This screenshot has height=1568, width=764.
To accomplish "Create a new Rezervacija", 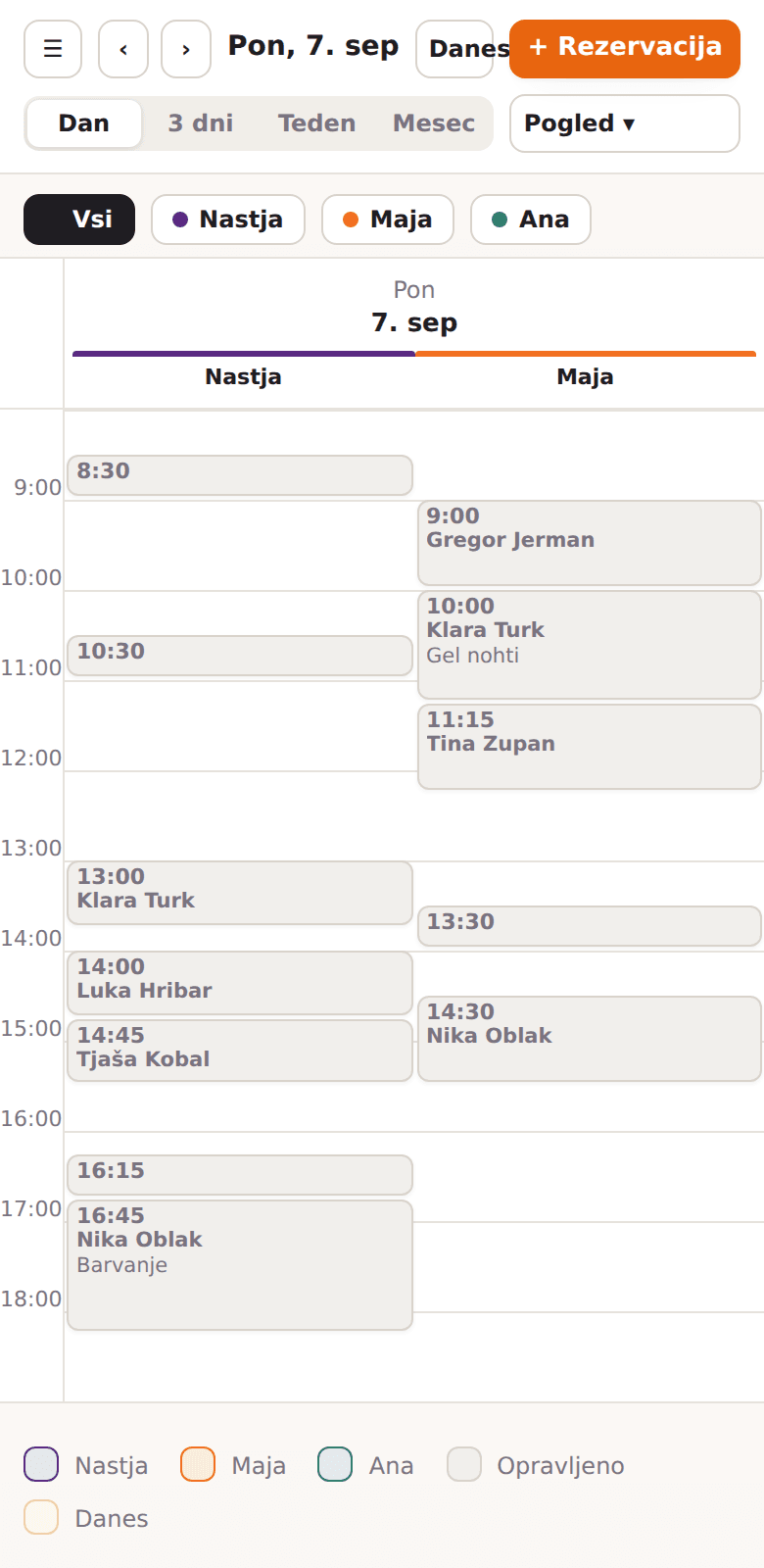I will 625,49.
